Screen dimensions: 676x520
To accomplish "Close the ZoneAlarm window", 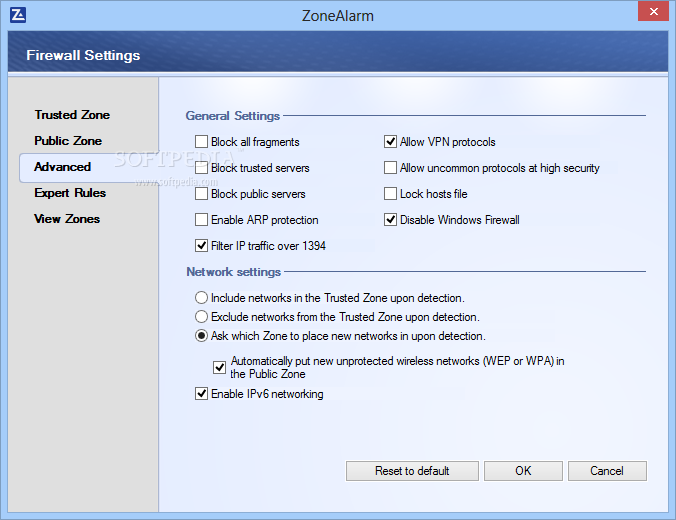I will coord(653,11).
